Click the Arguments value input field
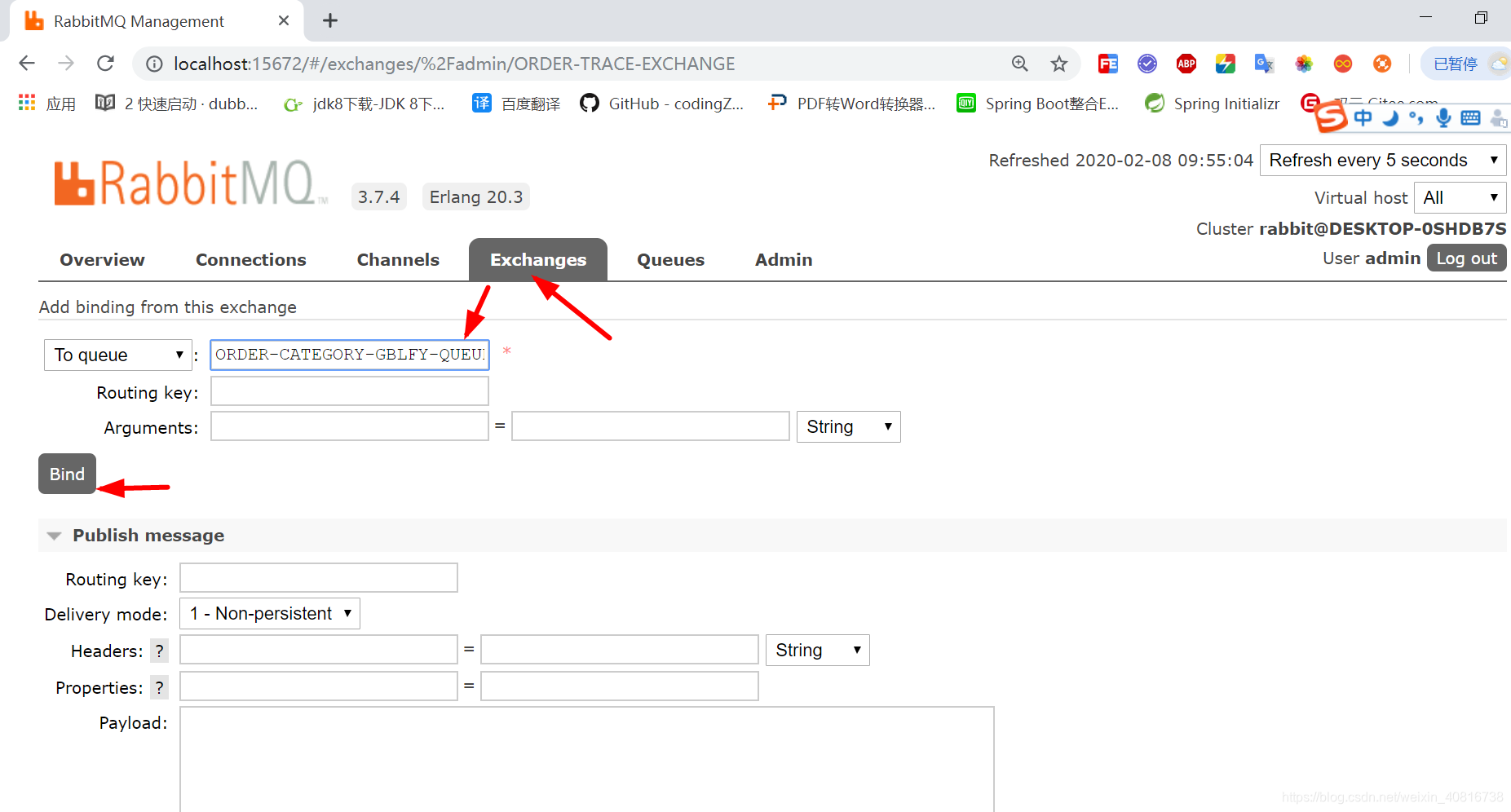The image size is (1511, 812). [651, 426]
